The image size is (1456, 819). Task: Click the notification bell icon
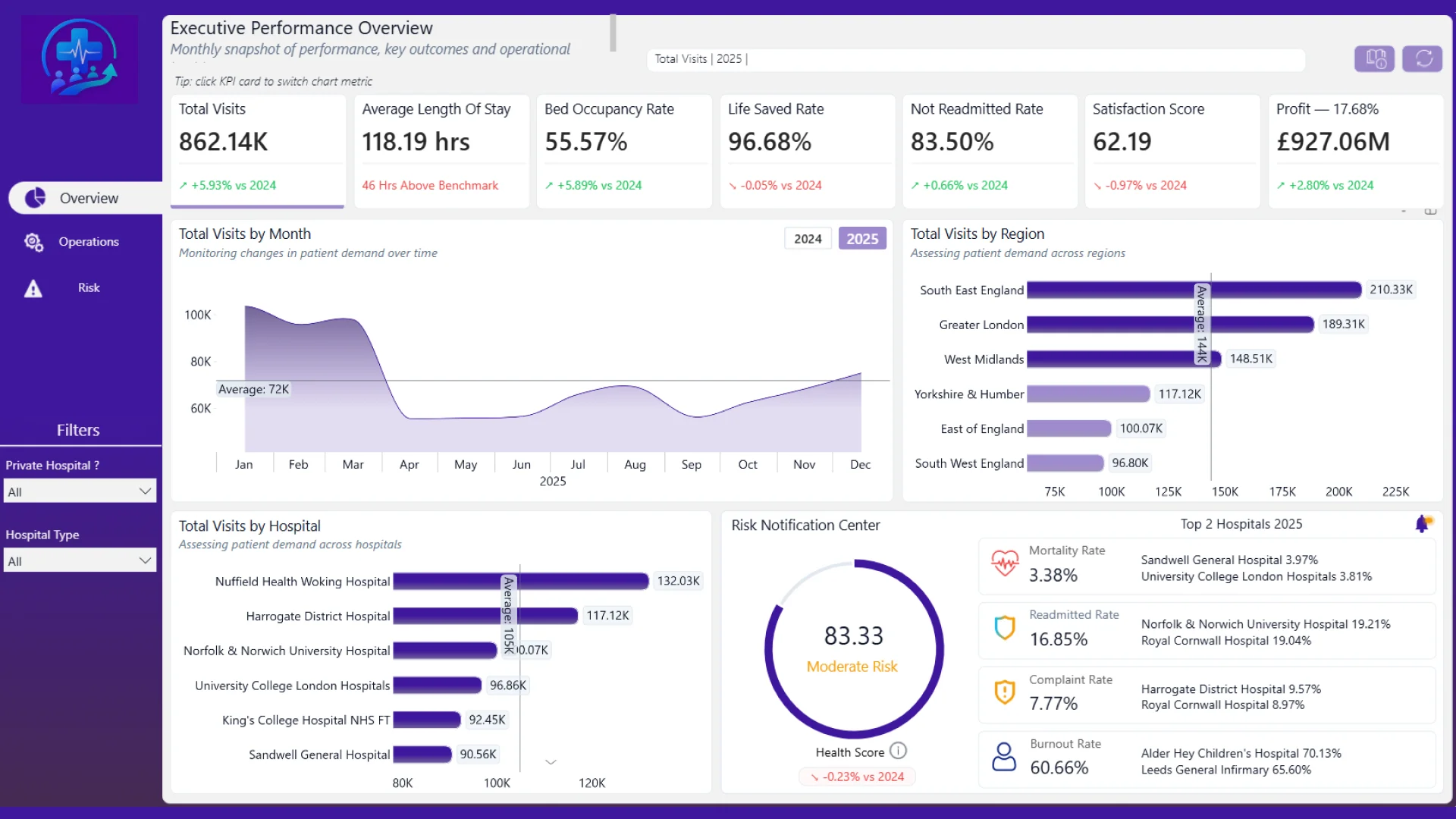pos(1423,523)
